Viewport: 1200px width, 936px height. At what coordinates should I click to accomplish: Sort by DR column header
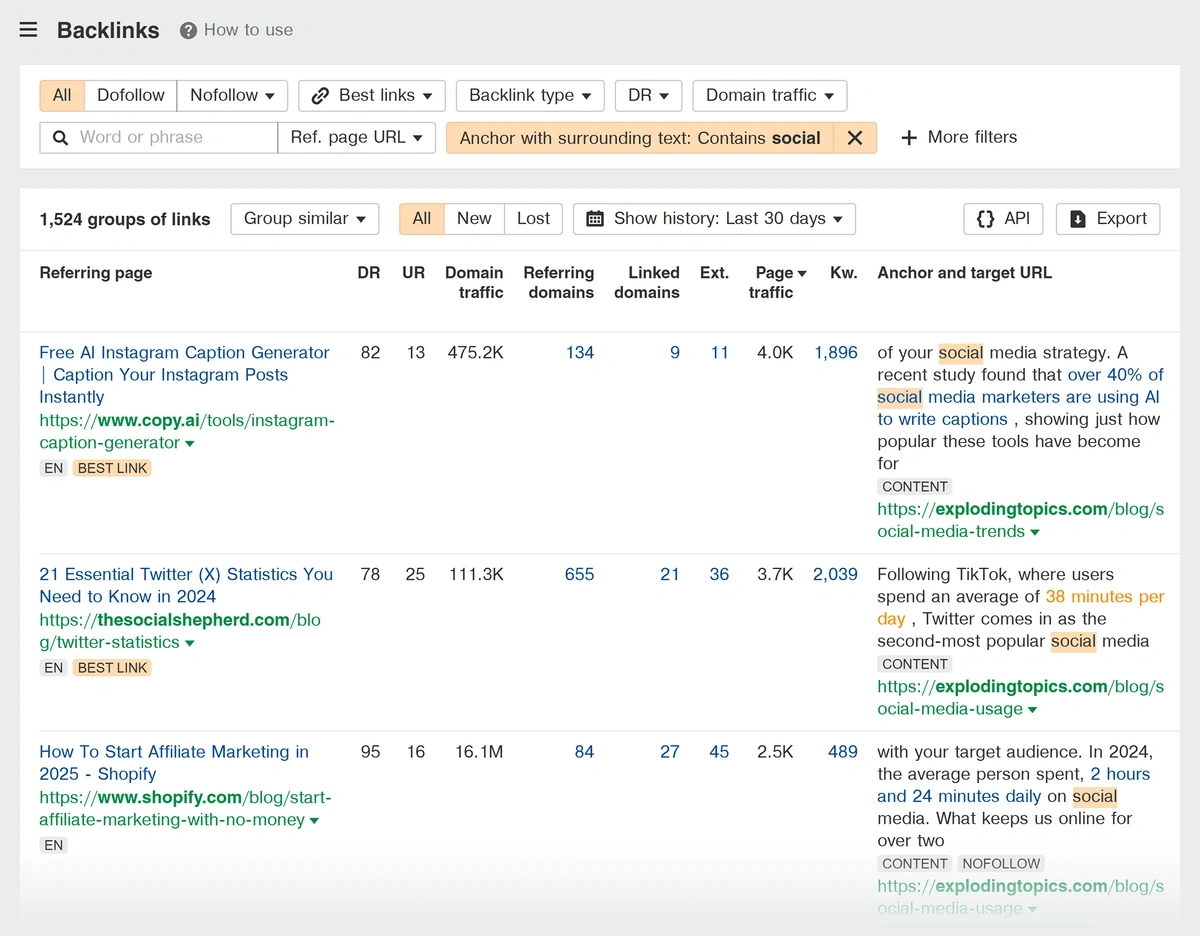click(x=369, y=273)
